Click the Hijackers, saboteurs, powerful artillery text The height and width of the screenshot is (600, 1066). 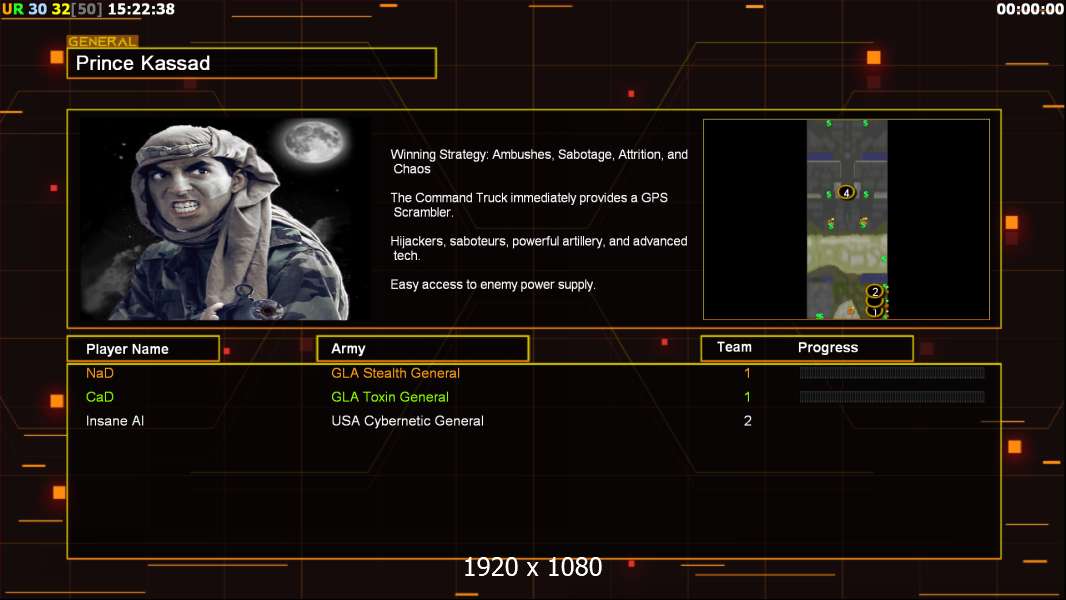point(538,248)
